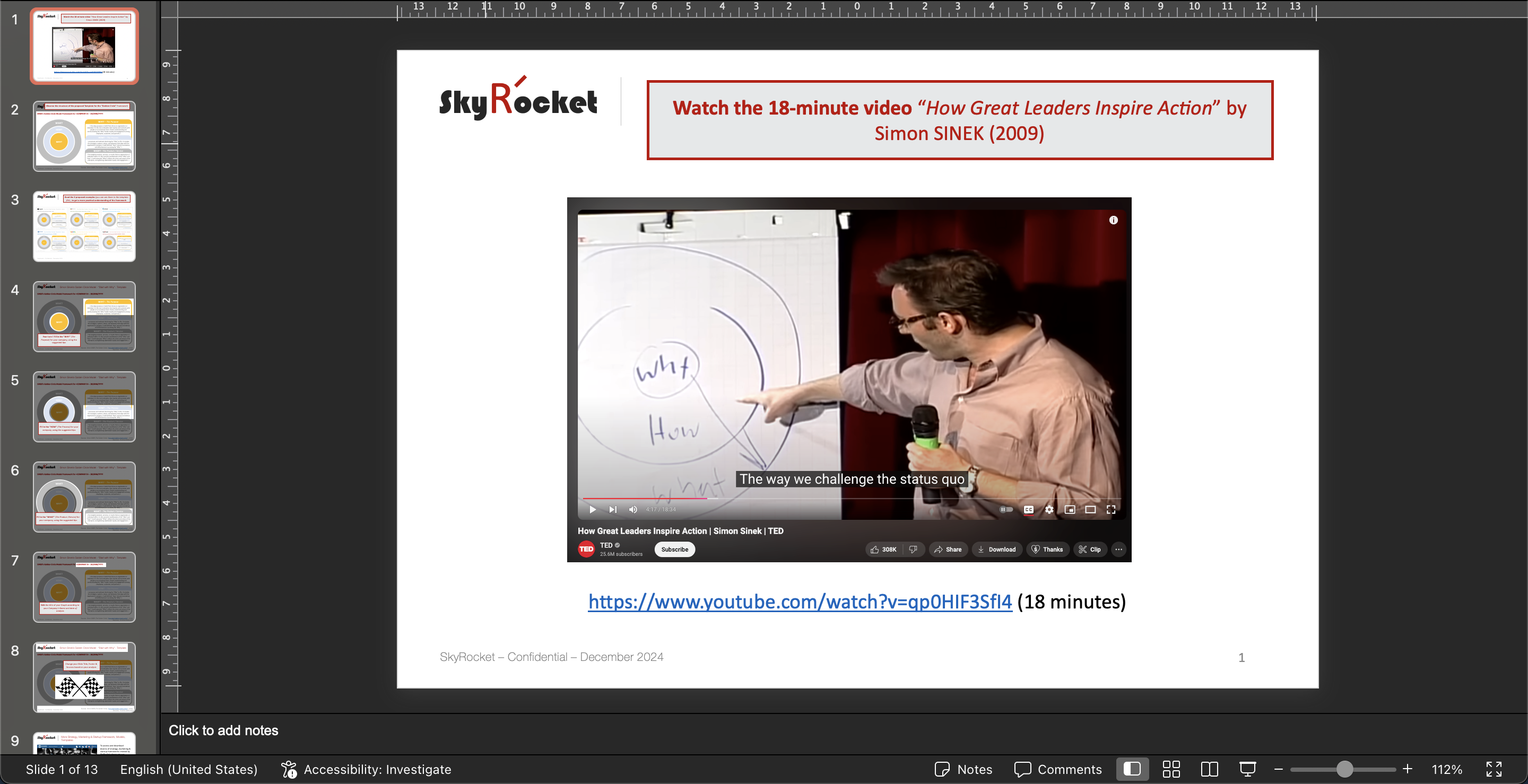Select slide 9 thumbnail
Screen dimensions: 1528x784
tap(84, 743)
